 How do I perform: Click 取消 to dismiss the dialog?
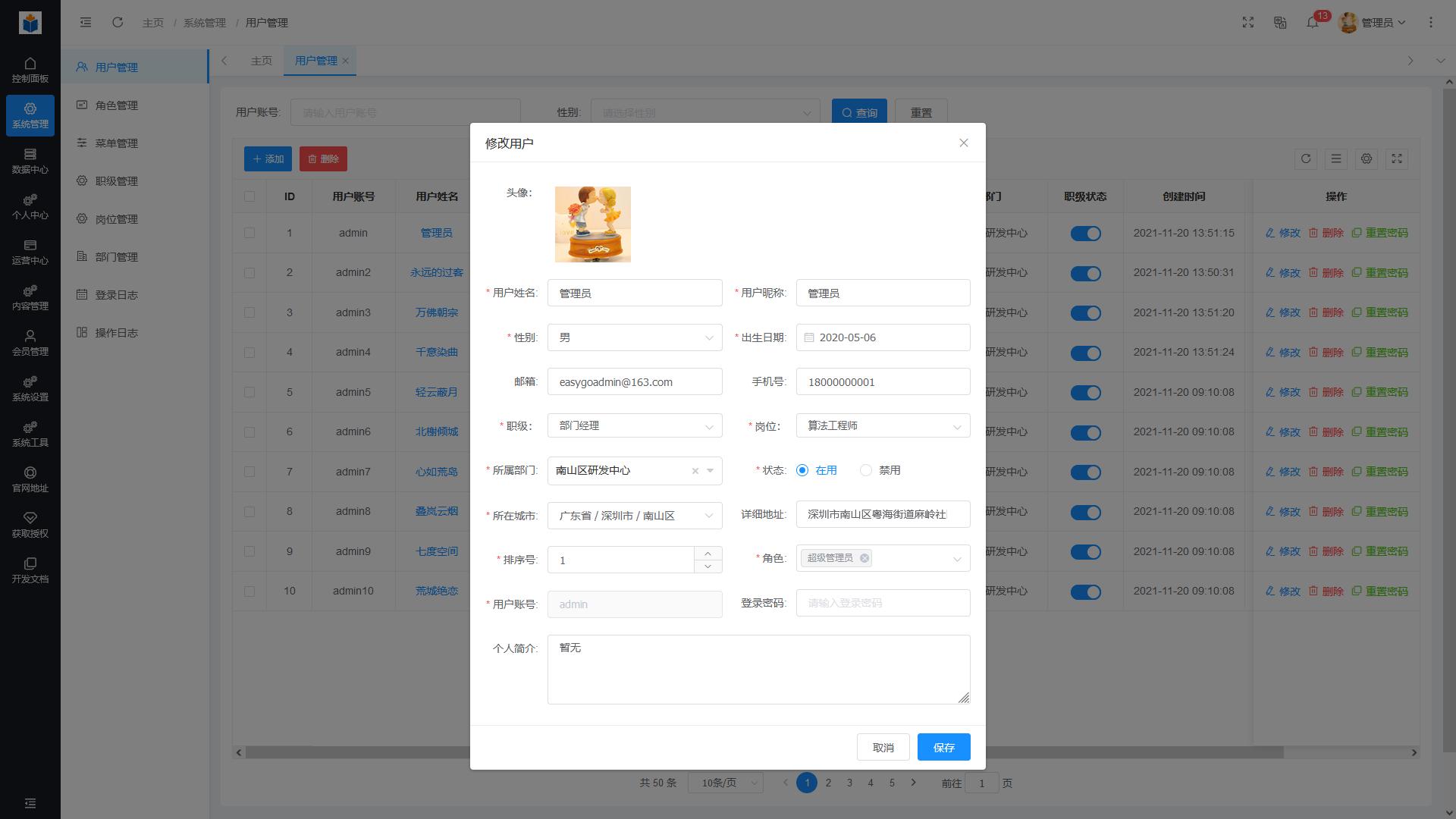882,747
